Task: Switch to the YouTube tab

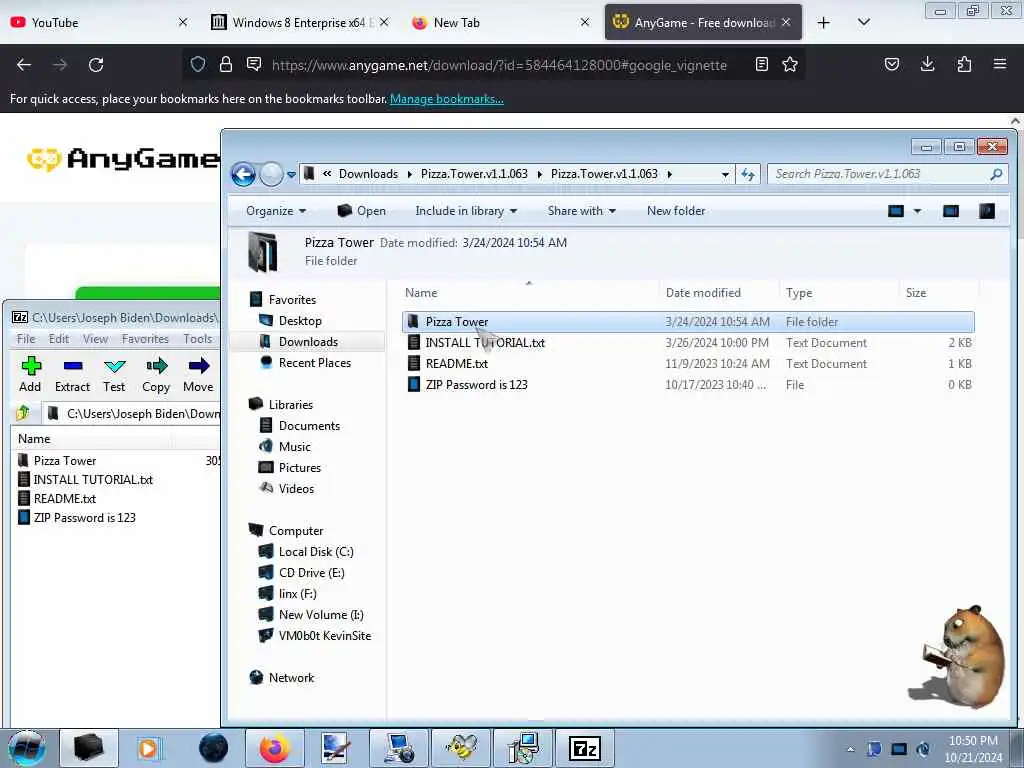Action: coord(99,23)
